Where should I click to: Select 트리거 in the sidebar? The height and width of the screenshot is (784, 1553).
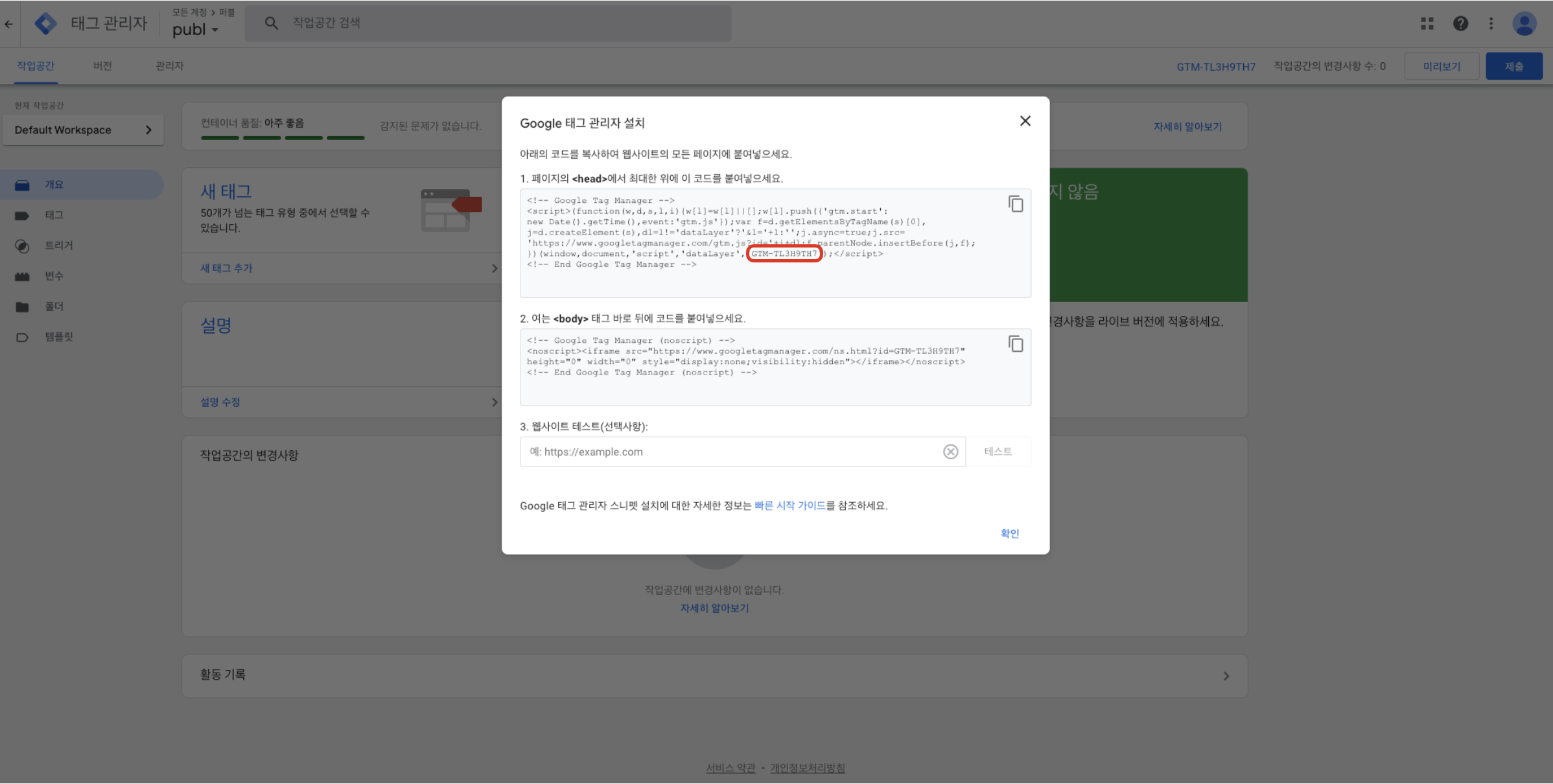point(58,246)
